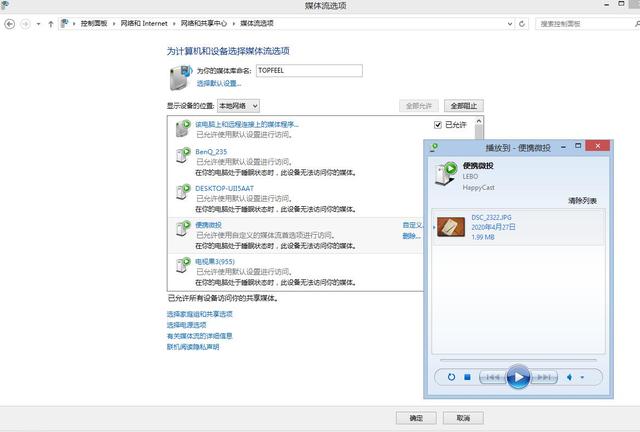Click the 便携微投 device icon in the list
Screen dimensions: 640x432
(183, 228)
